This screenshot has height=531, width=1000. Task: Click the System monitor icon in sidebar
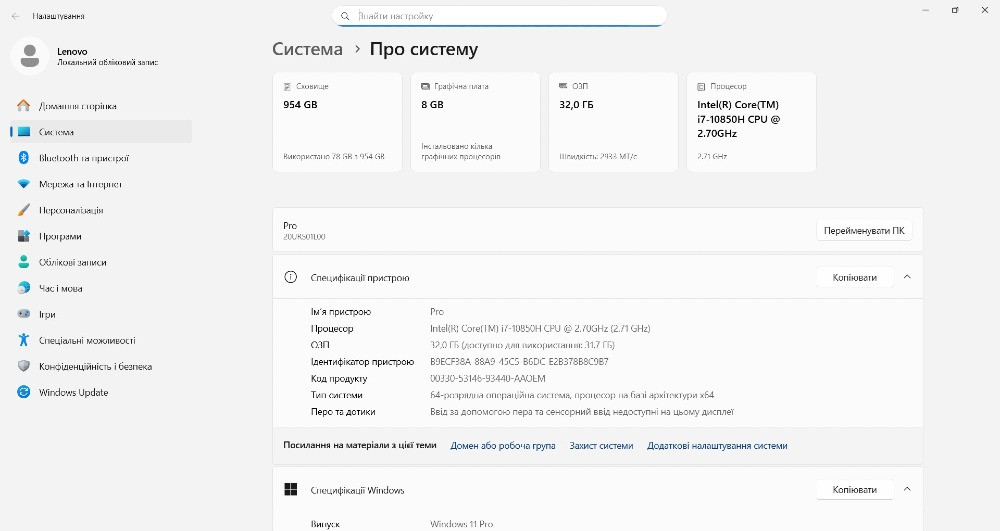pyautogui.click(x=24, y=132)
